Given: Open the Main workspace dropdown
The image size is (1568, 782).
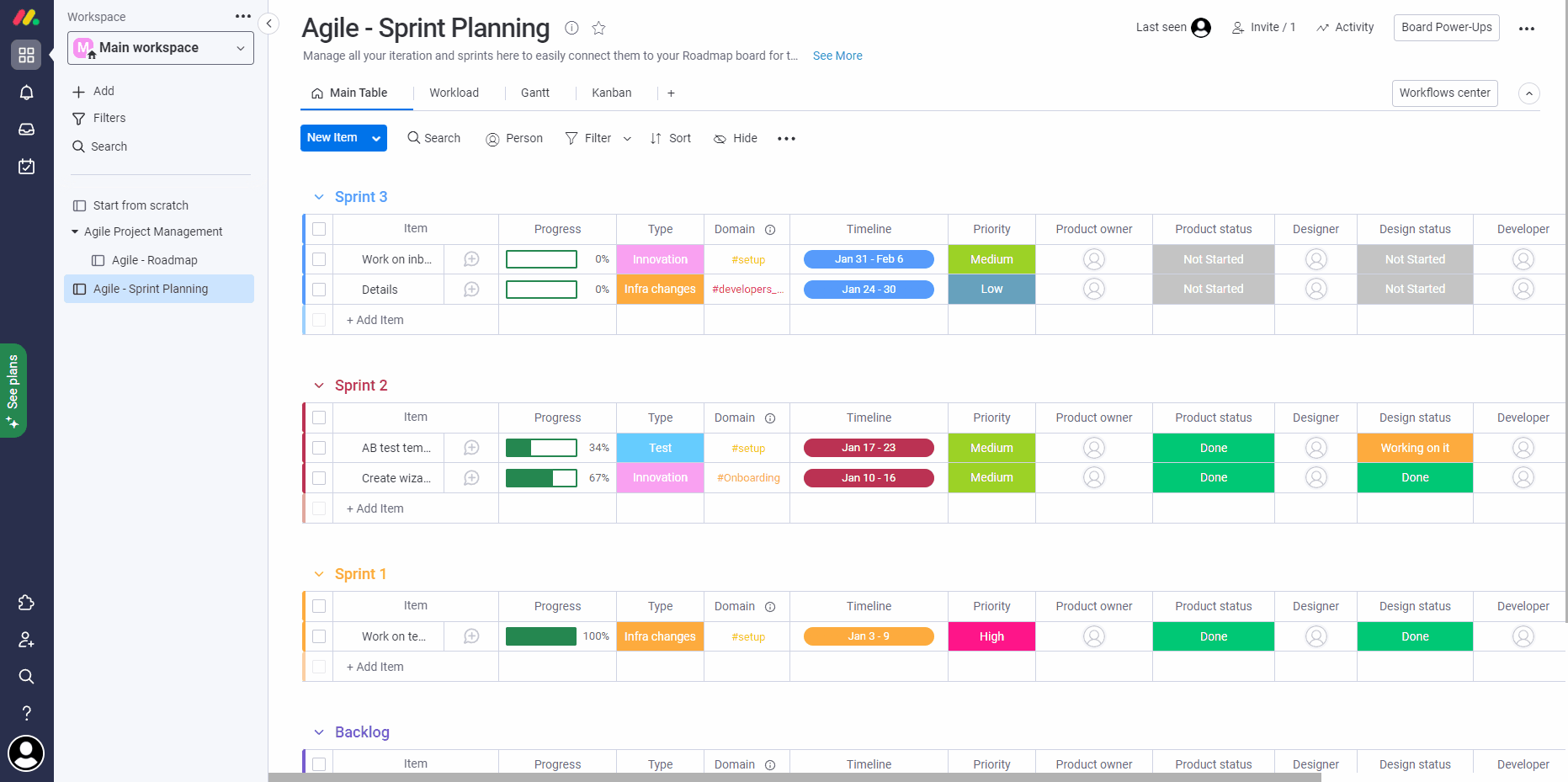Looking at the screenshot, I should pyautogui.click(x=161, y=48).
